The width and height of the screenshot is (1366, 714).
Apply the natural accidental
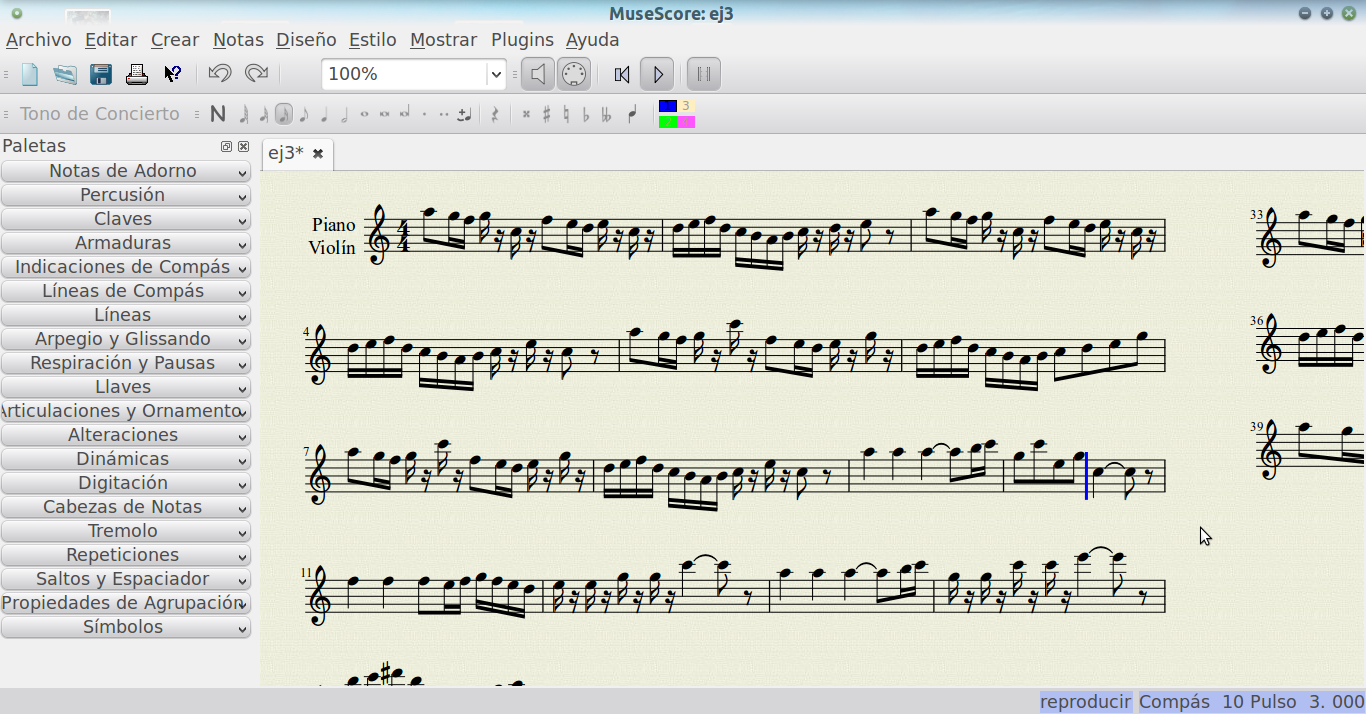coord(566,114)
